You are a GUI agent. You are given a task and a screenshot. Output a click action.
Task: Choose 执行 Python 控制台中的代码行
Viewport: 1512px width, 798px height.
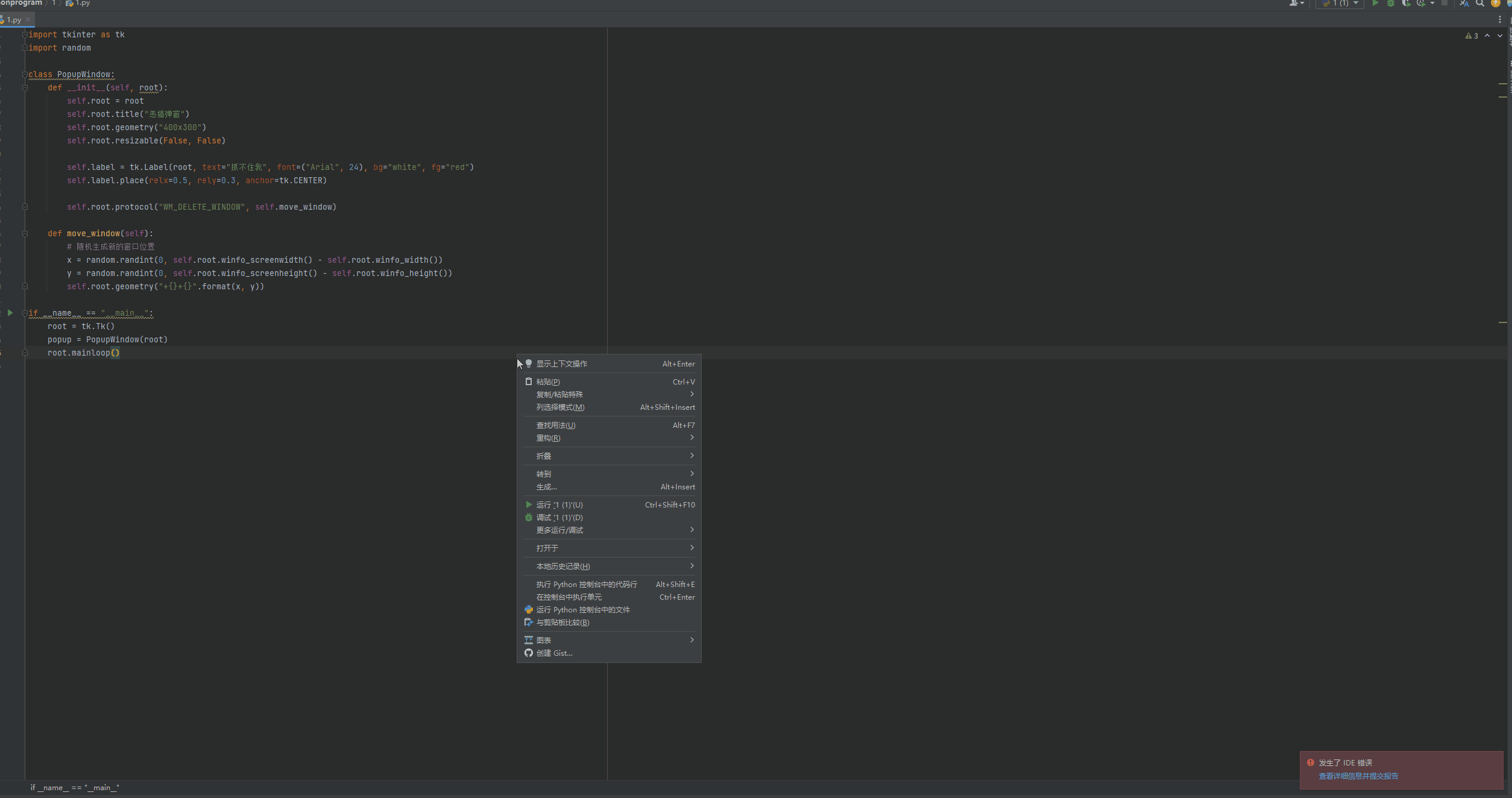click(609, 585)
